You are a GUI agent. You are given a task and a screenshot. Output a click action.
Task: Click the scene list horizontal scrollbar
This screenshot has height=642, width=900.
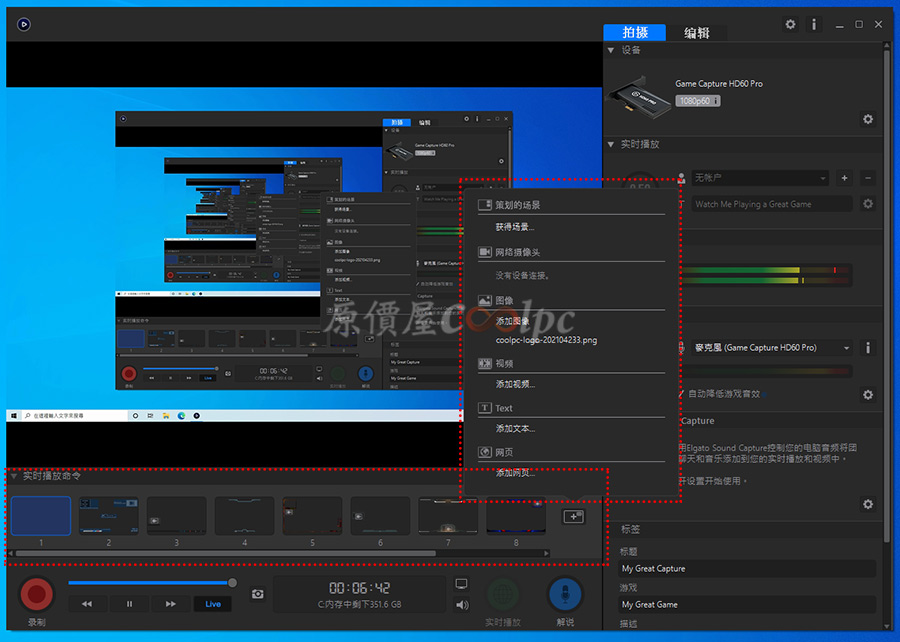coord(226,554)
